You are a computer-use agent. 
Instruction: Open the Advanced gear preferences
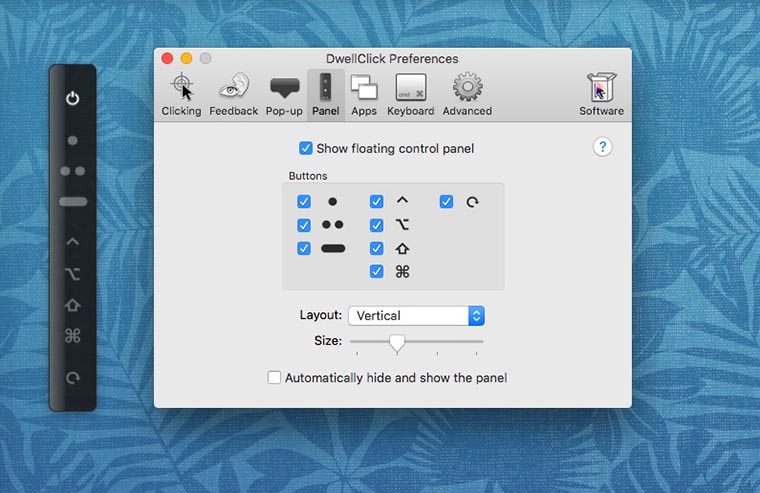coord(467,95)
